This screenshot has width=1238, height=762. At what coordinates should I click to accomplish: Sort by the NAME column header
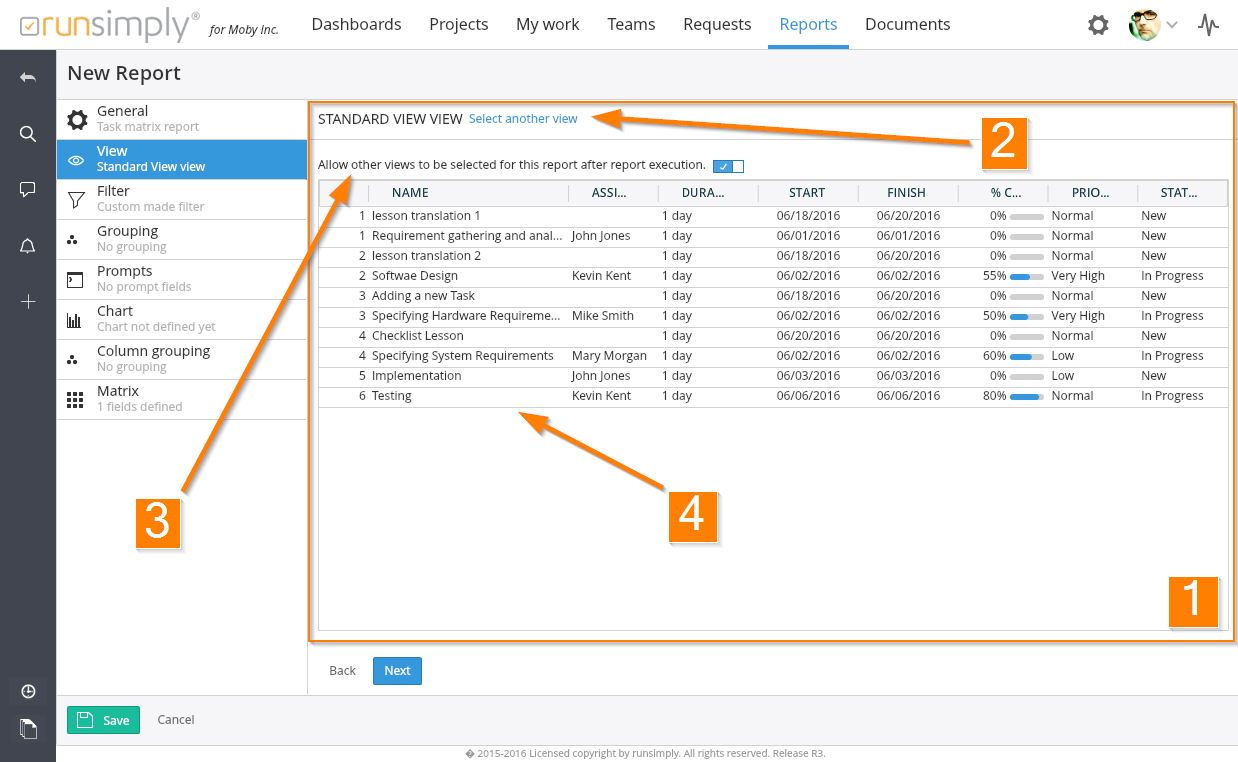(x=410, y=193)
